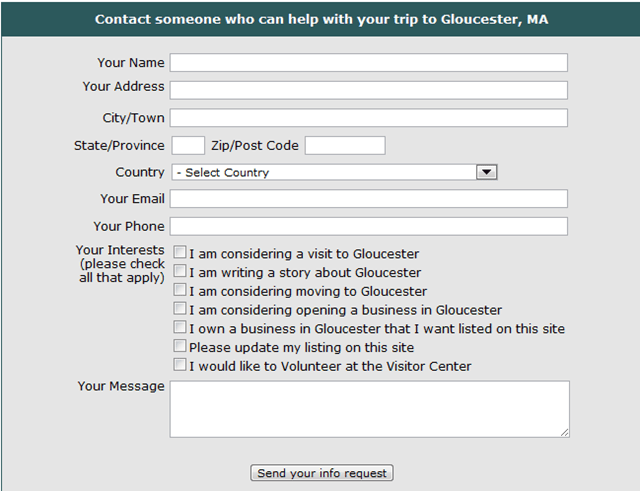Tick 'I am considering moving to Gloucester'
The image size is (640, 491).
[x=180, y=290]
